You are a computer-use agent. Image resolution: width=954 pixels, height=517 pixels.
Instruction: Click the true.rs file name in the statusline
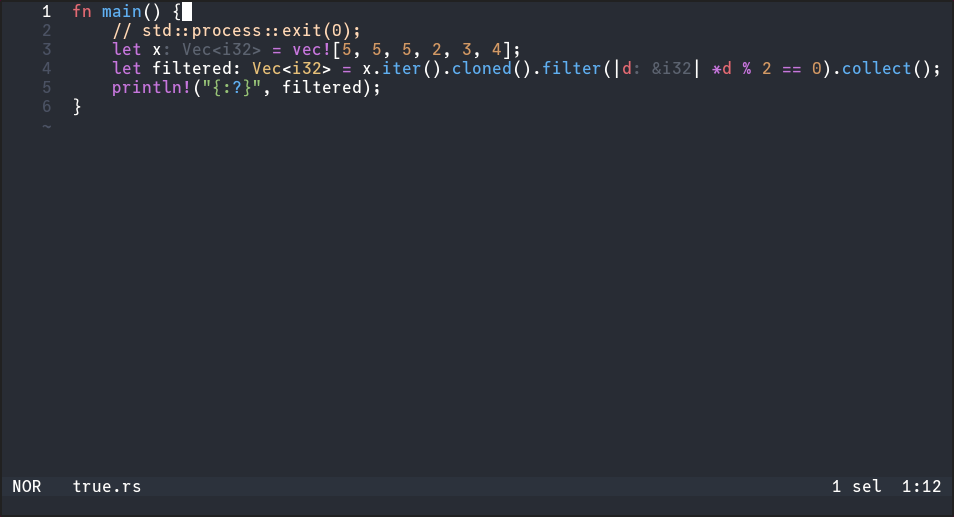pyautogui.click(x=107, y=487)
